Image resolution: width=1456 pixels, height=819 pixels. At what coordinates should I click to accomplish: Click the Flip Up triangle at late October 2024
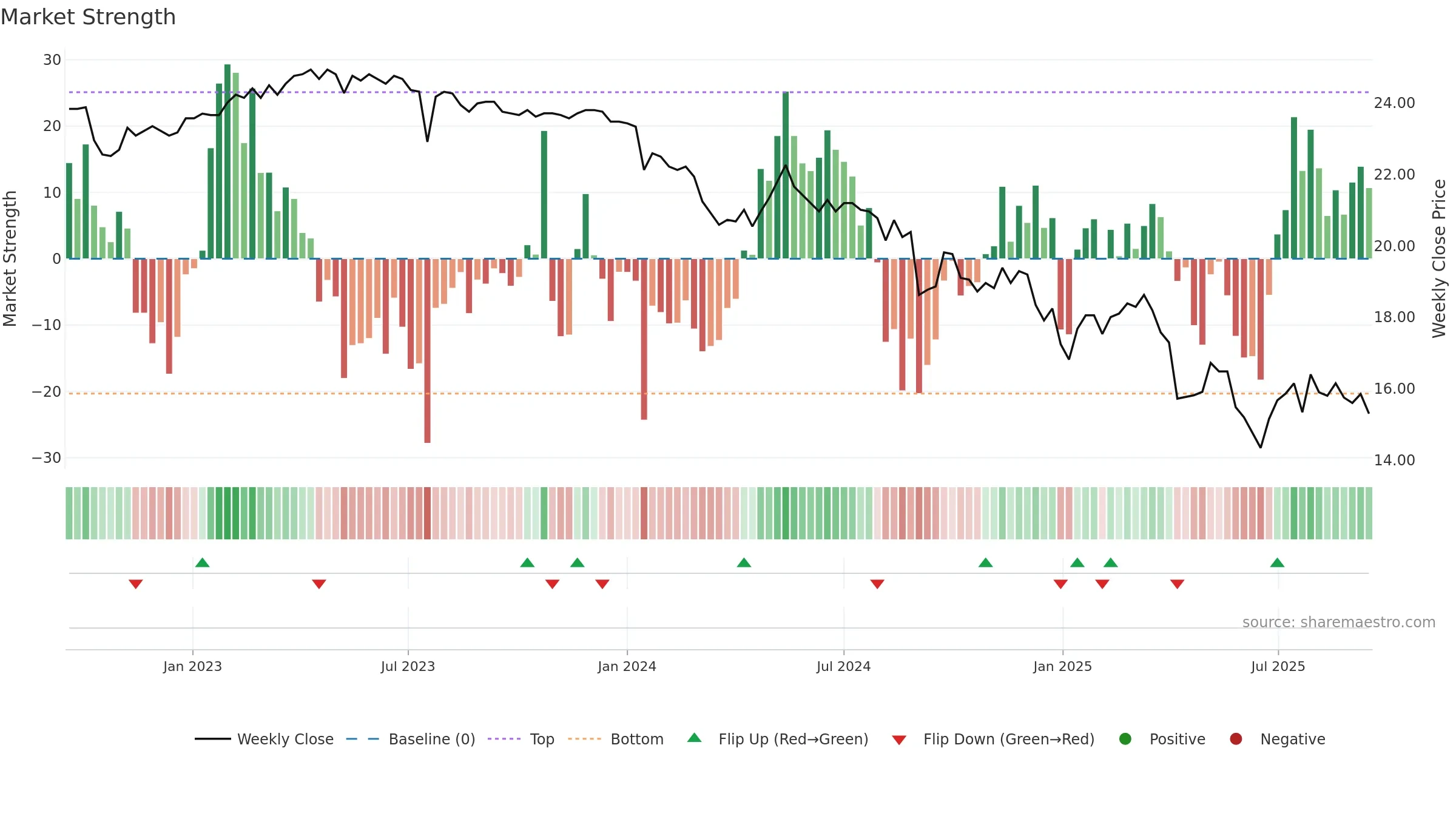click(985, 562)
